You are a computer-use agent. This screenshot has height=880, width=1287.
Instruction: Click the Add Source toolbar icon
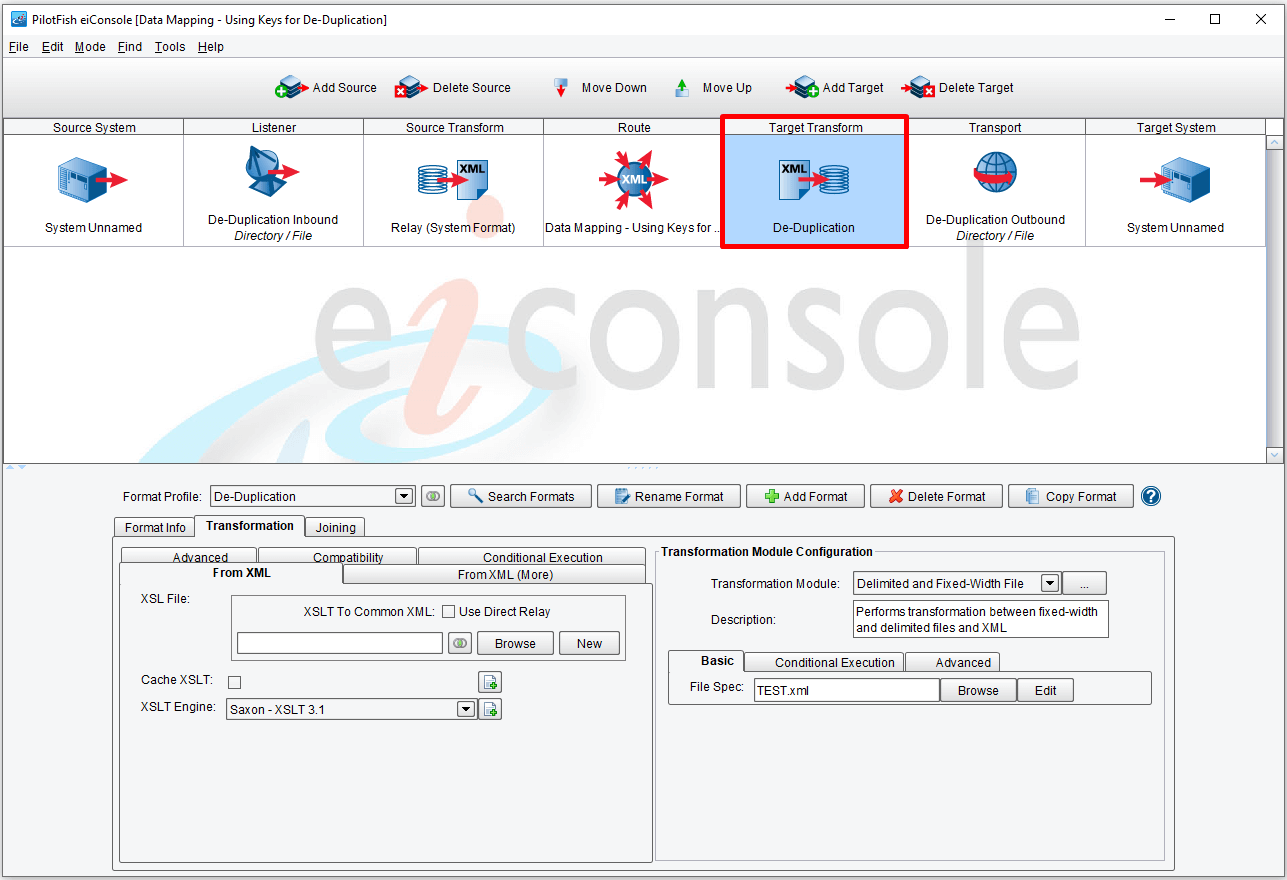pos(291,87)
